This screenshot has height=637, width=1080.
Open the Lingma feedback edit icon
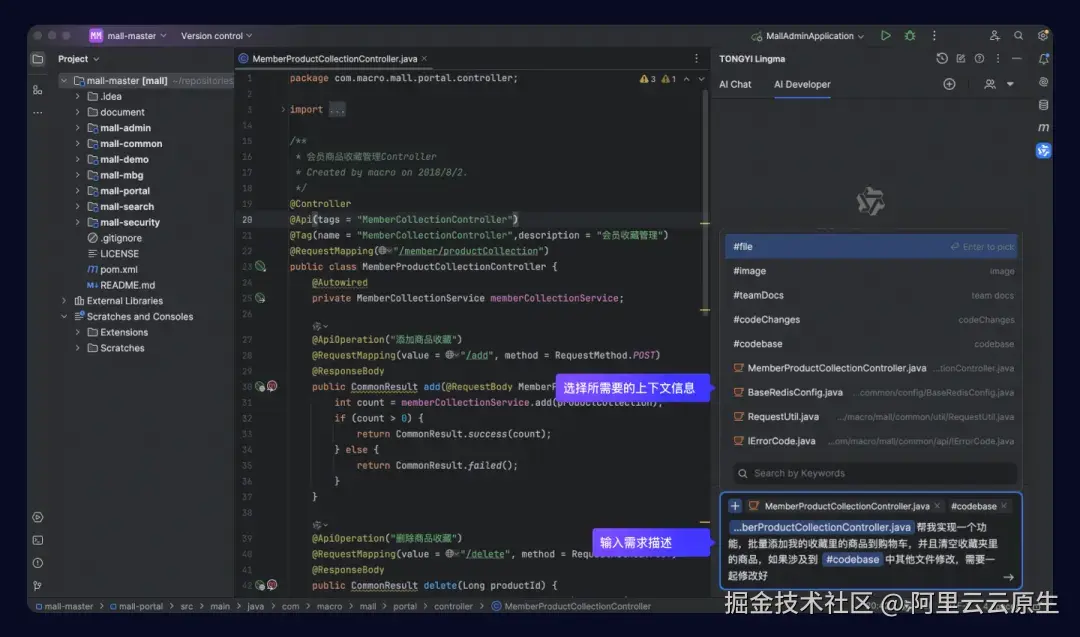[961, 59]
